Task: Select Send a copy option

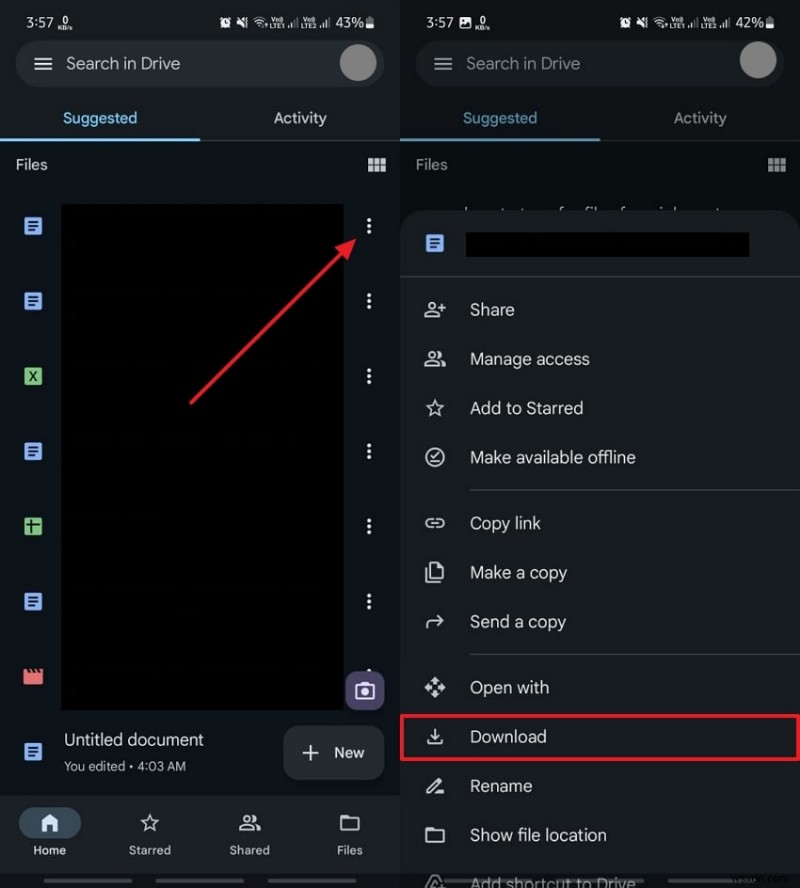Action: (x=600, y=622)
